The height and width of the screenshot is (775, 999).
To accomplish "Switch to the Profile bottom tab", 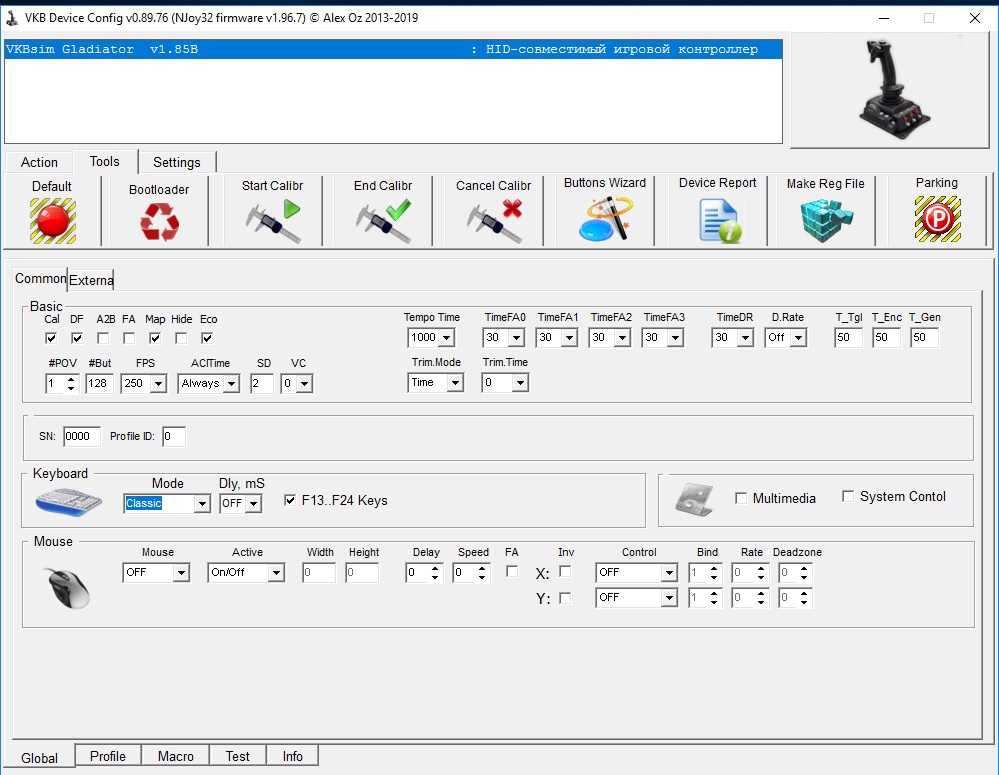I will (x=108, y=756).
